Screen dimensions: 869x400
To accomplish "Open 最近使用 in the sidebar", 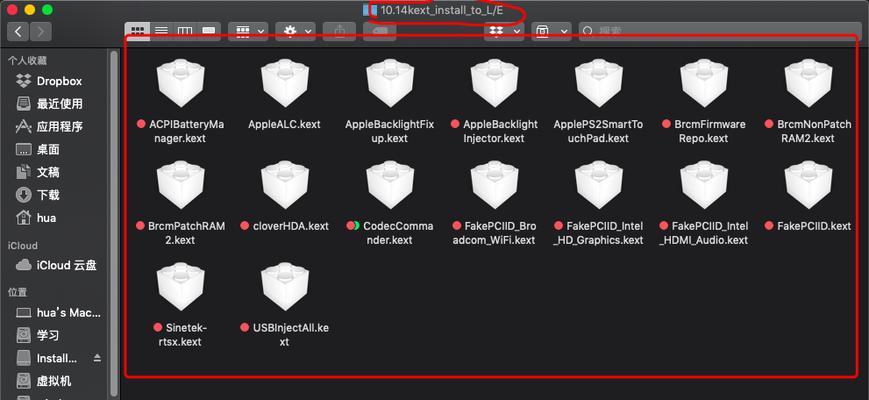I will [58, 104].
